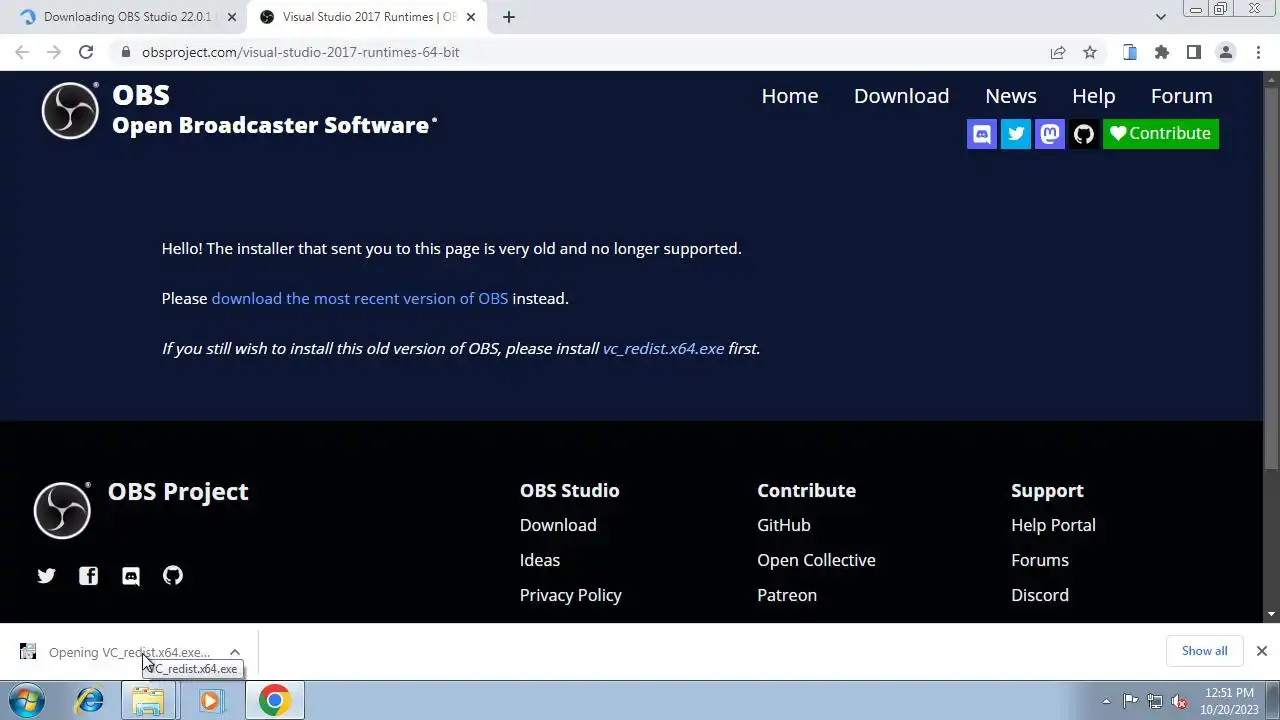This screenshot has height=720, width=1280.
Task: Click Show all downloads button
Action: click(1204, 651)
